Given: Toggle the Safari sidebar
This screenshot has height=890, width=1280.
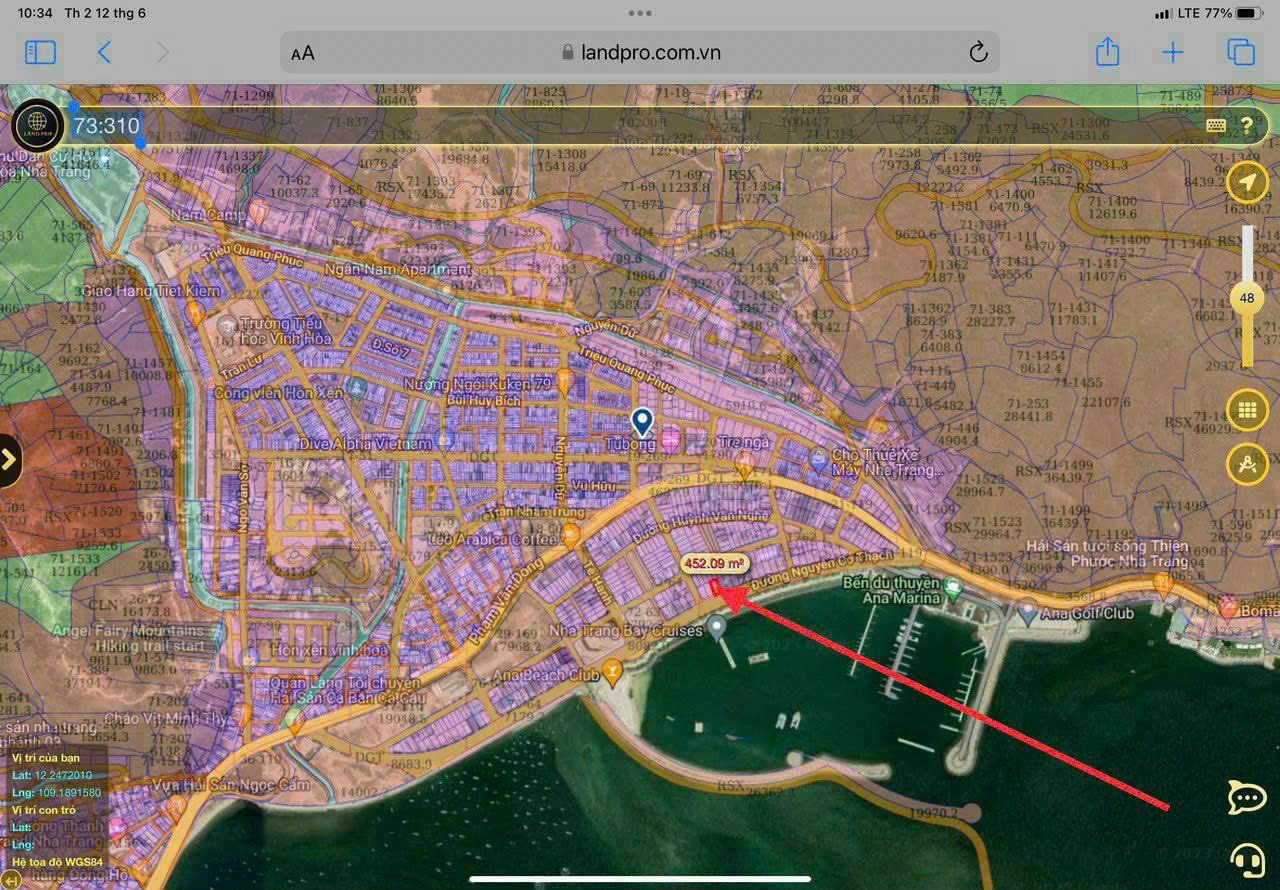Looking at the screenshot, I should point(40,52).
